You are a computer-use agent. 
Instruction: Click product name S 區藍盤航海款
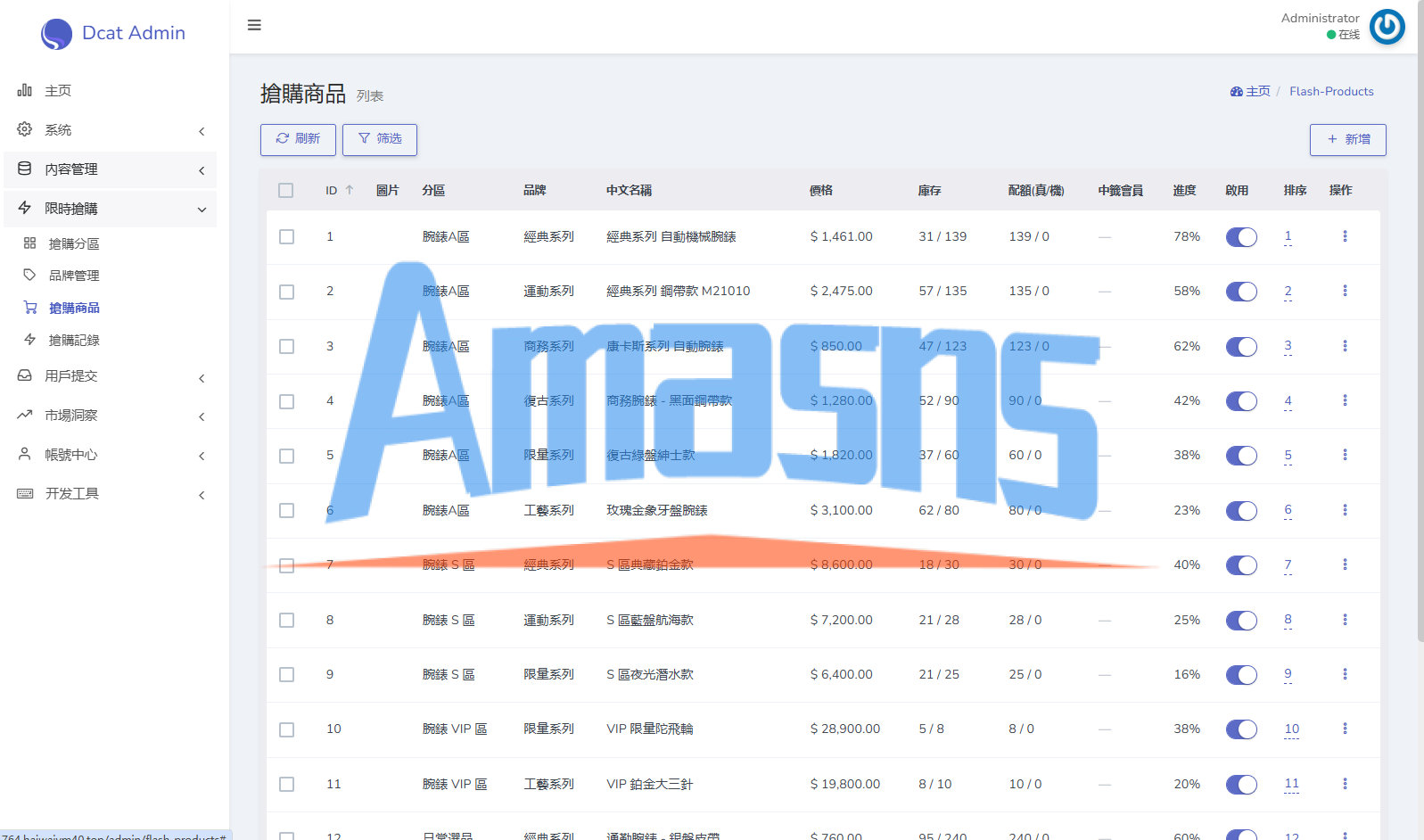coord(650,620)
